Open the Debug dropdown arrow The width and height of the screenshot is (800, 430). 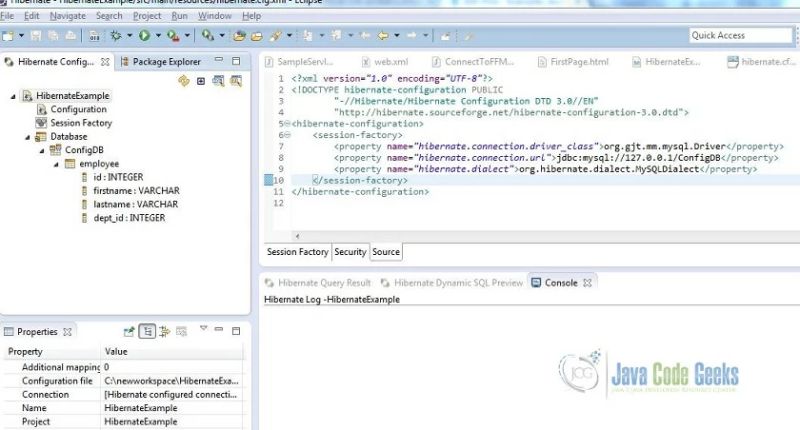[x=130, y=36]
